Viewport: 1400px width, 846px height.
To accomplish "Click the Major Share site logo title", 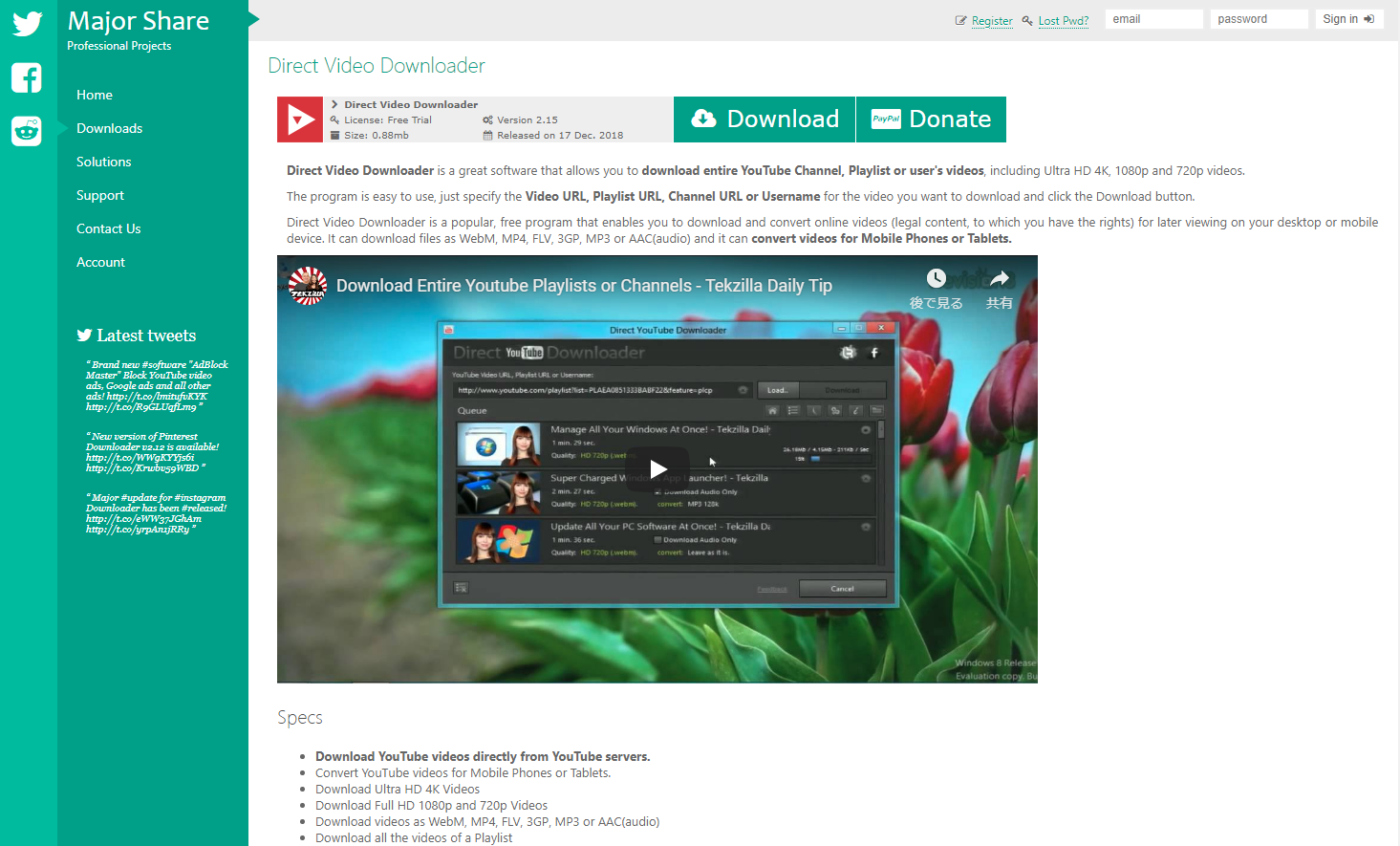I will [x=139, y=21].
